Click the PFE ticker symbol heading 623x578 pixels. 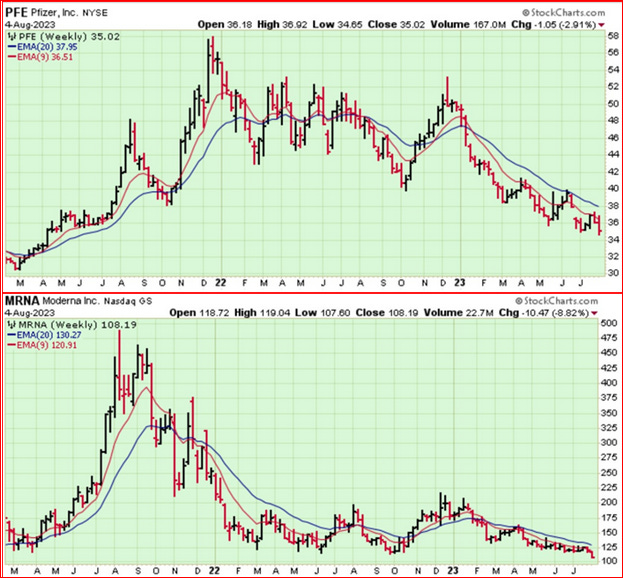pos(17,12)
